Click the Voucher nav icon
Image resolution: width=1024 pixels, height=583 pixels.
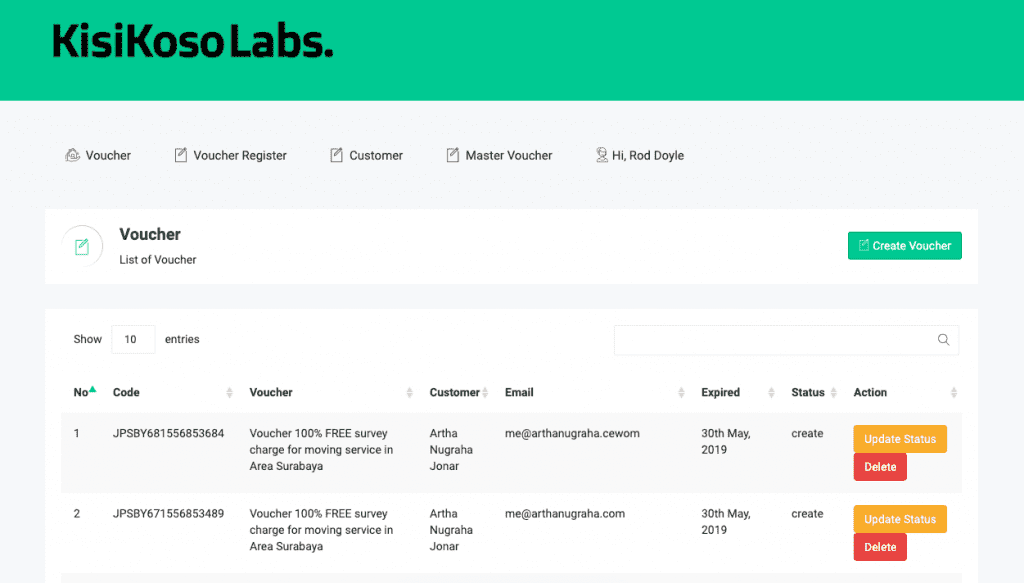point(72,155)
